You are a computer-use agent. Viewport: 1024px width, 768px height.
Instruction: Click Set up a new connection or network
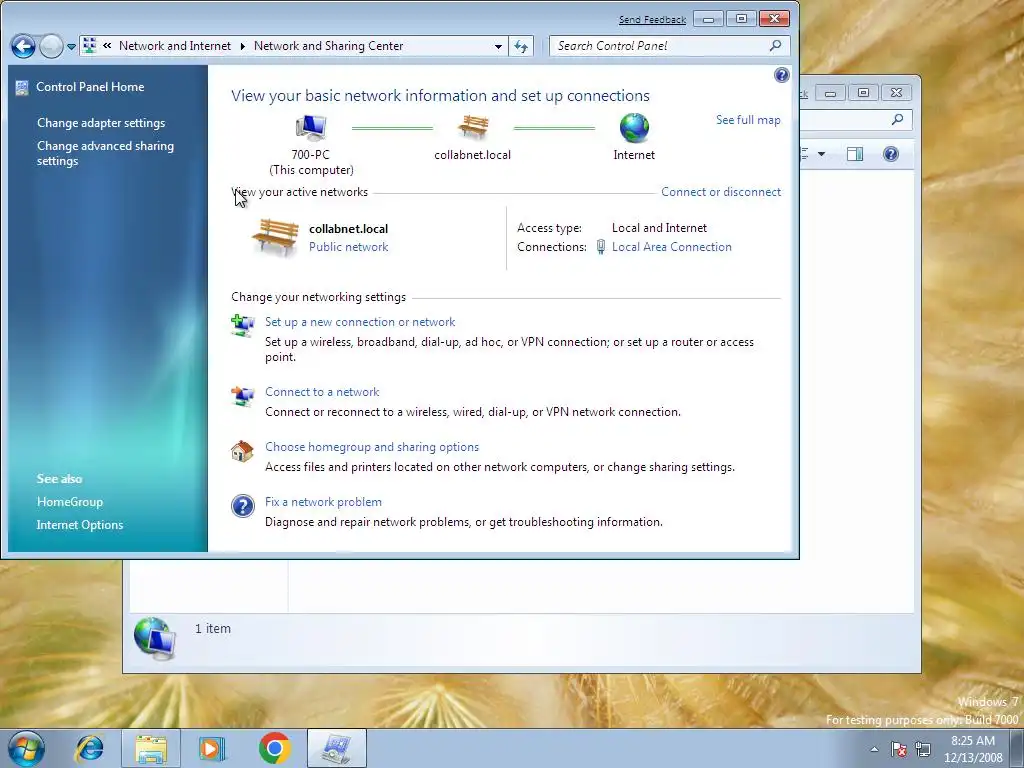(360, 322)
